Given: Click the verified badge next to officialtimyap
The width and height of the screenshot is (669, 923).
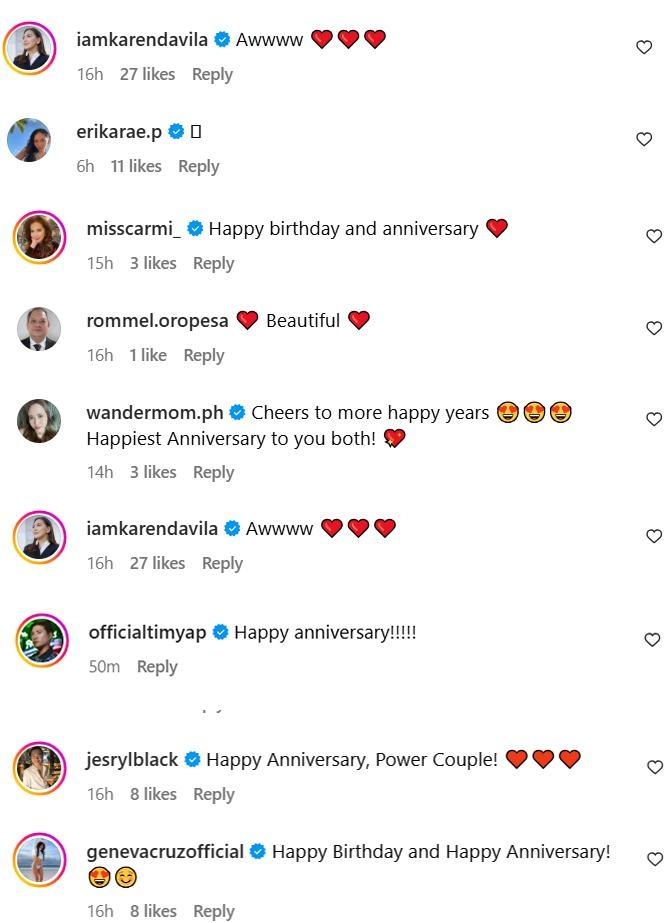Looking at the screenshot, I should (218, 632).
